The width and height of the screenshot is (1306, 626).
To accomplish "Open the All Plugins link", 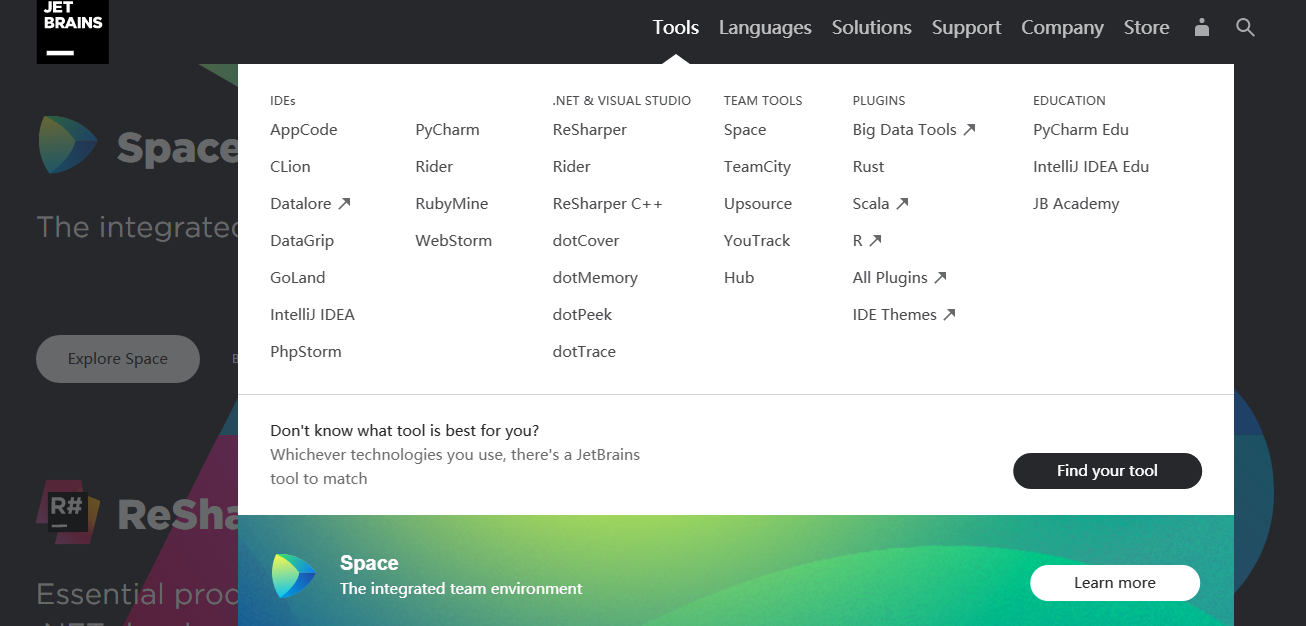I will click(899, 277).
